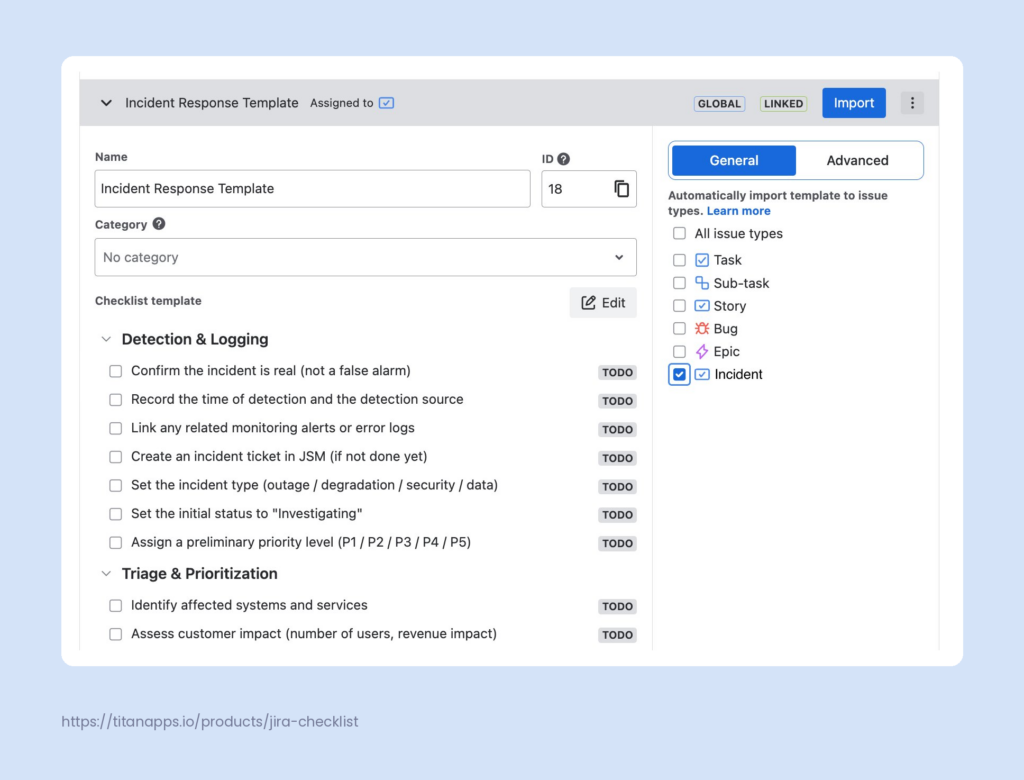Open TODO status for 'Identify affected systems'
The width and height of the screenshot is (1024, 780).
click(617, 607)
